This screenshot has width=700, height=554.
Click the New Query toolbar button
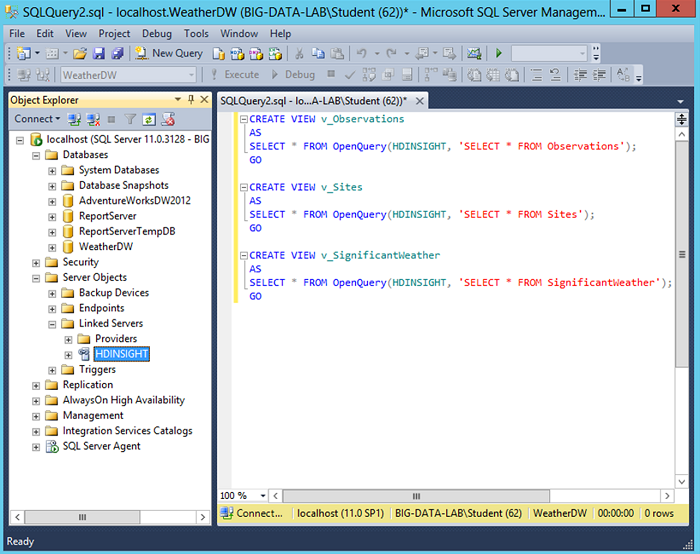tap(170, 53)
